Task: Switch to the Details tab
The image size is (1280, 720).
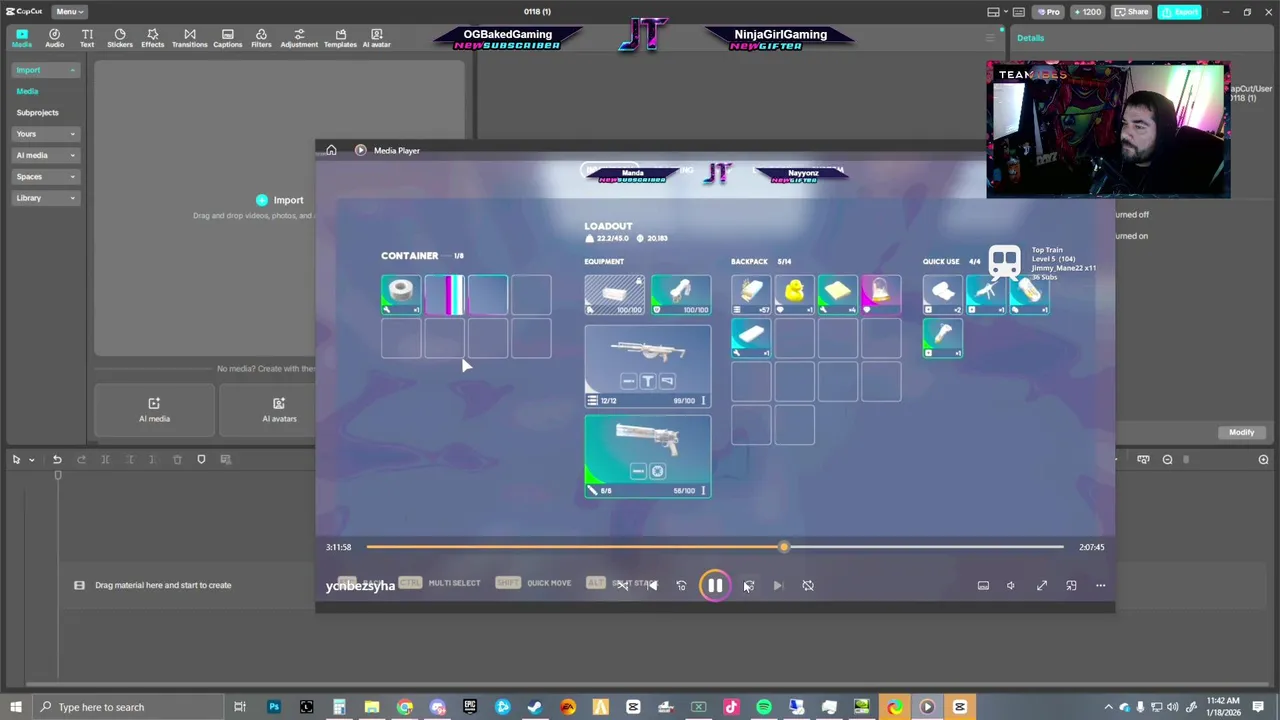Action: tap(1030, 38)
